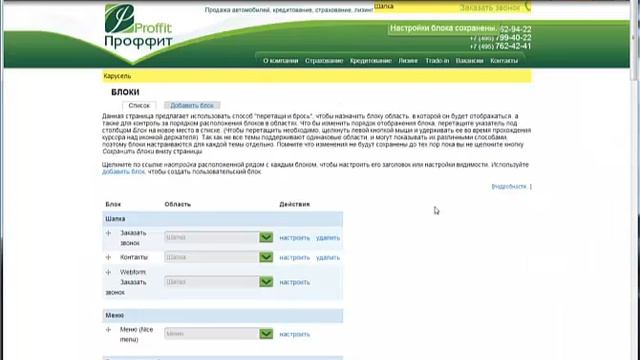640x360 pixels.
Task: Click the Proffit logo
Action: point(138,27)
